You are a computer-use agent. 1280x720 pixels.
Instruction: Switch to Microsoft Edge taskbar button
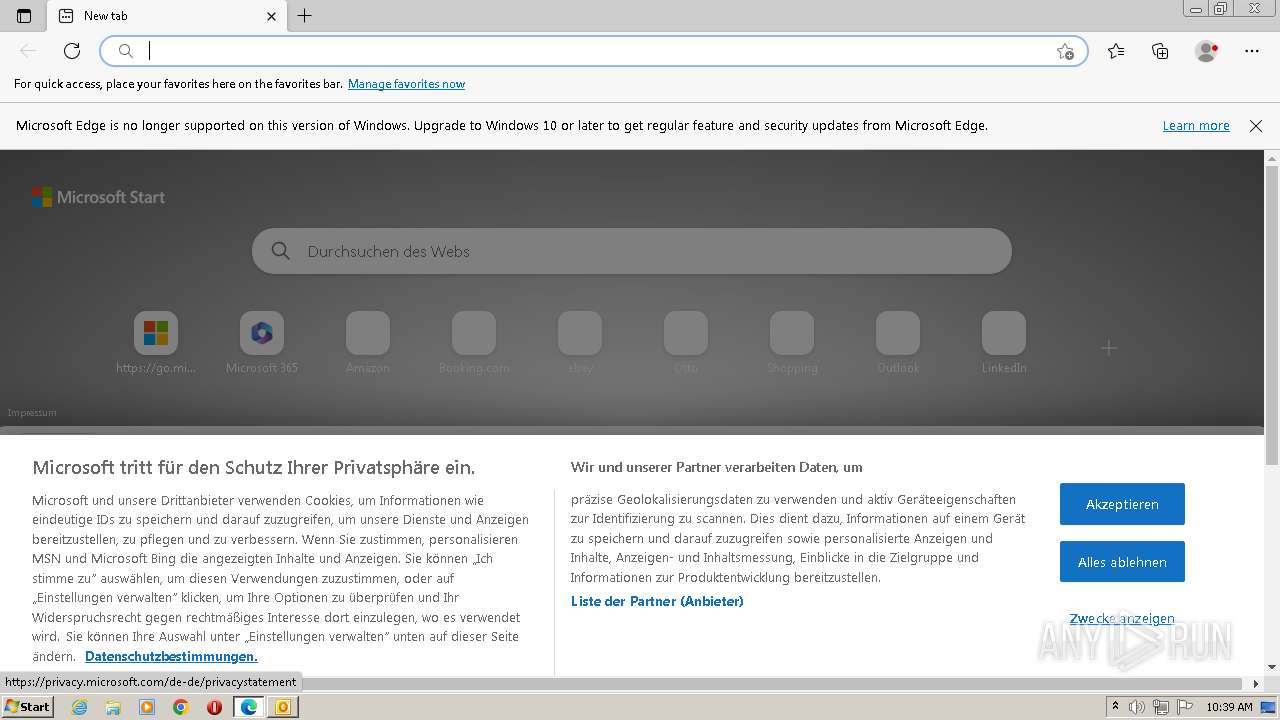point(249,707)
